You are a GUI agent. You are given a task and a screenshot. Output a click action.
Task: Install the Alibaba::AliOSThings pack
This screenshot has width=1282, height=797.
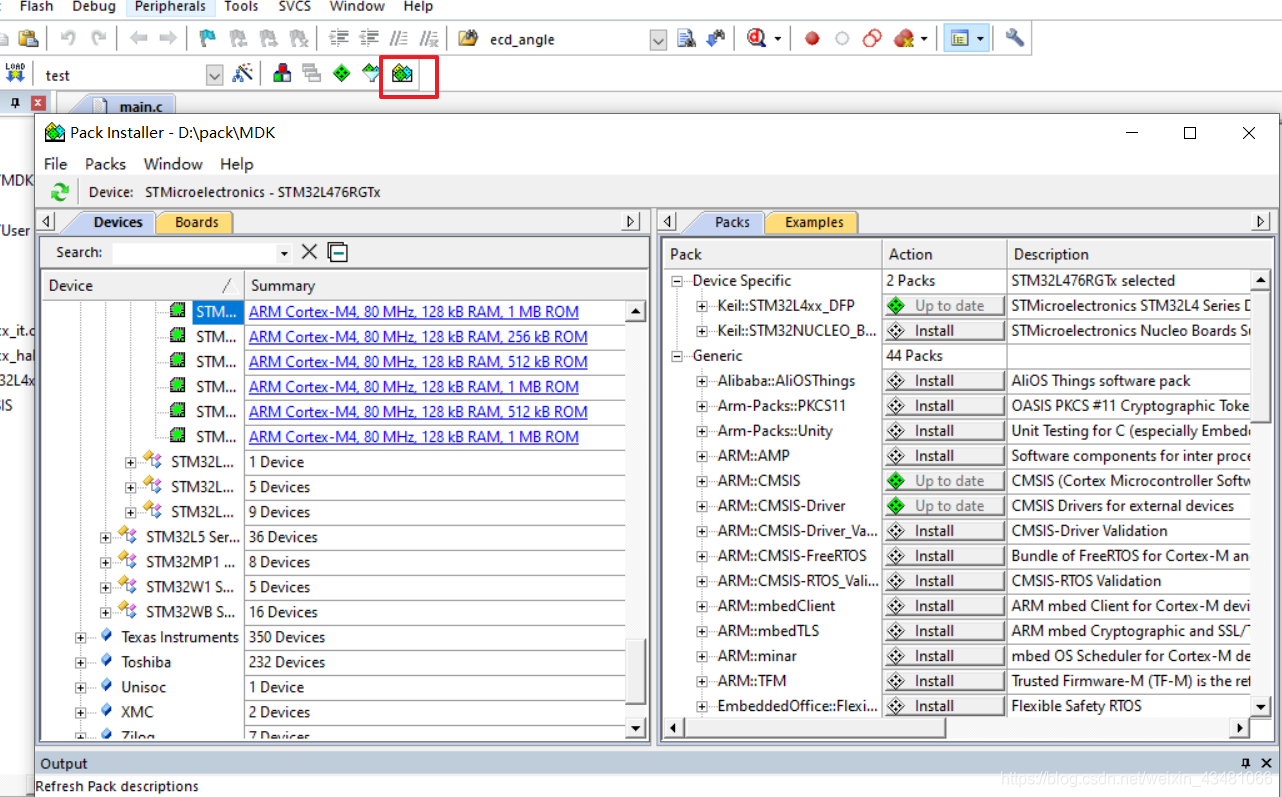[944, 380]
